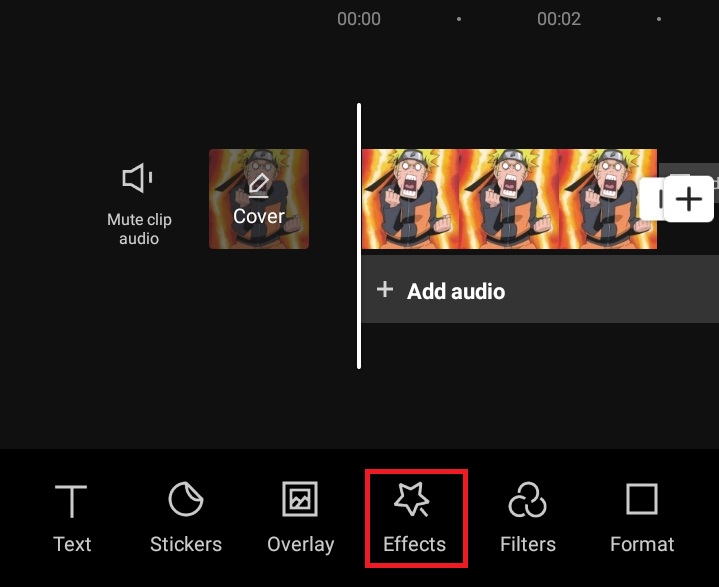The image size is (719, 587).
Task: Edit the Cover thumbnail
Action: (x=259, y=199)
